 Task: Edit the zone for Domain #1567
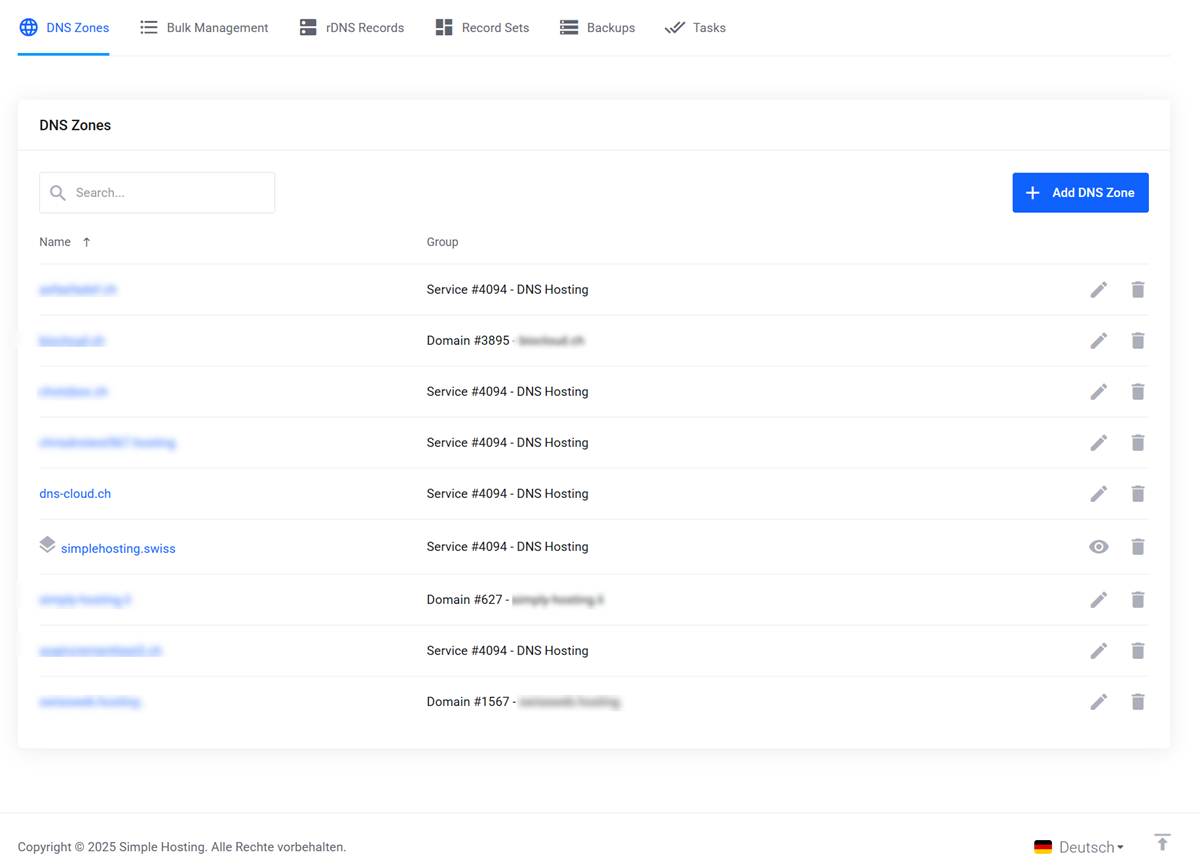click(1098, 701)
